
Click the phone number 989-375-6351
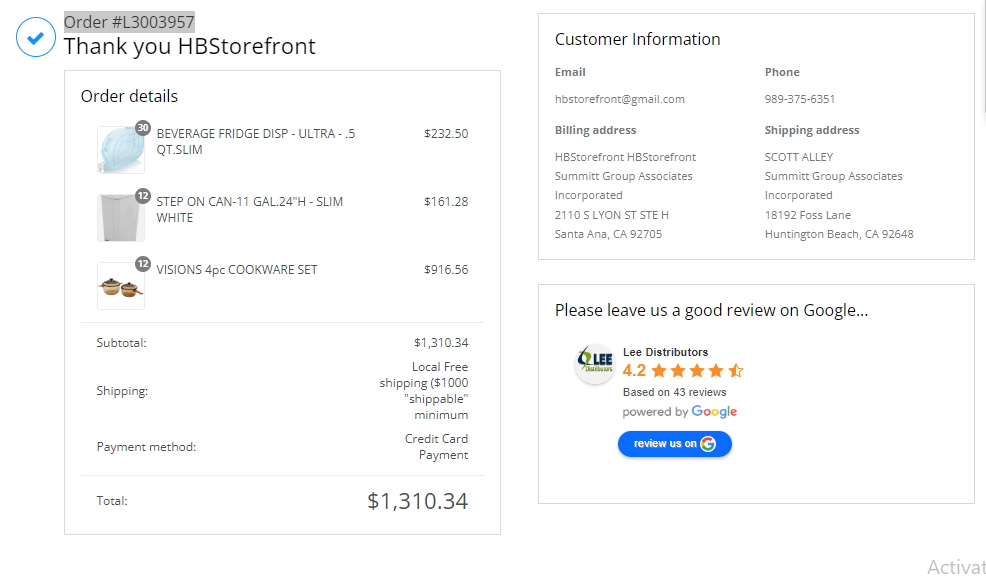point(799,99)
